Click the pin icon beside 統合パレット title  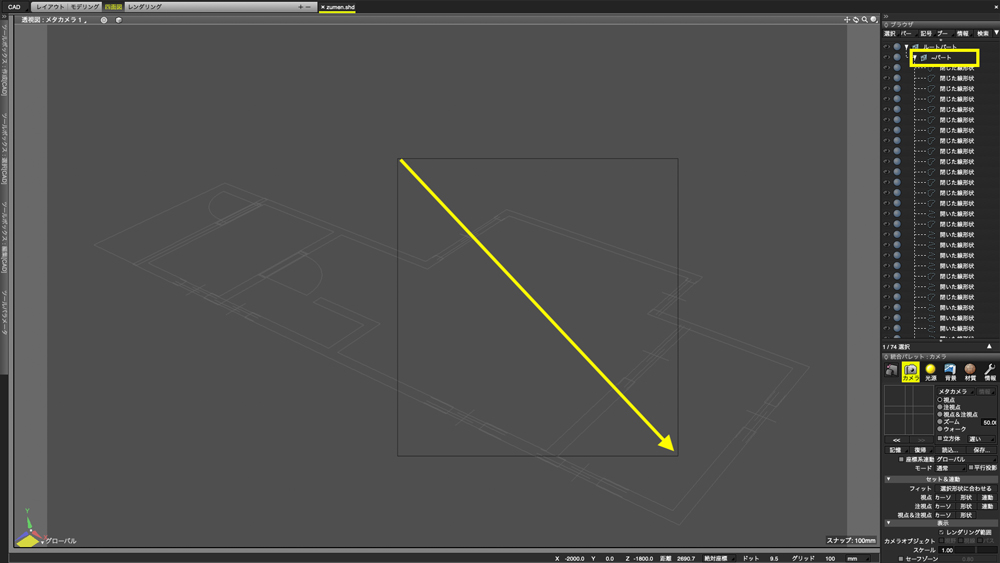tap(886, 356)
